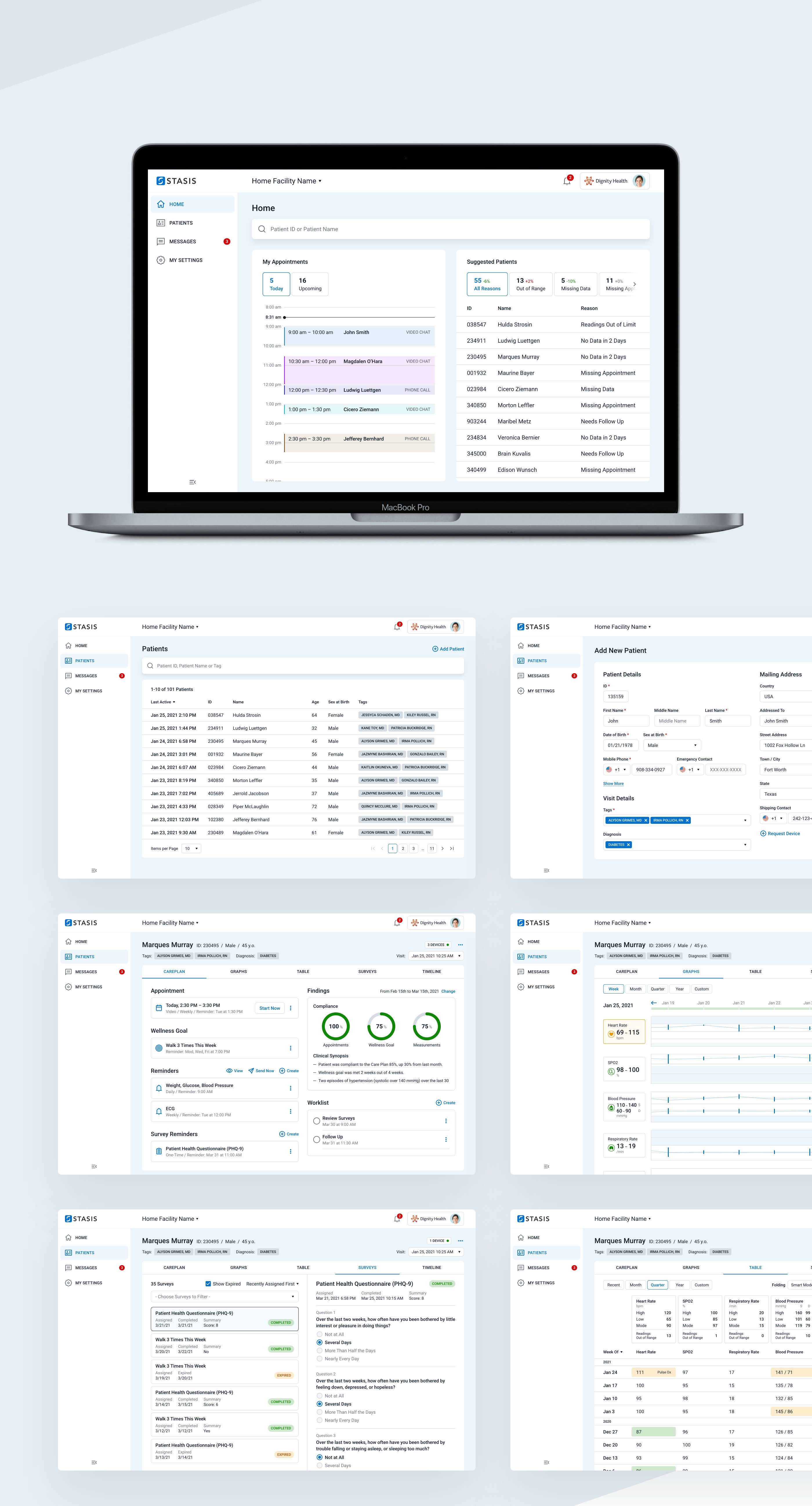Open Home Facility Name dropdown on MacBook screen
Viewport: 812px width, 1506px height.
(x=286, y=181)
